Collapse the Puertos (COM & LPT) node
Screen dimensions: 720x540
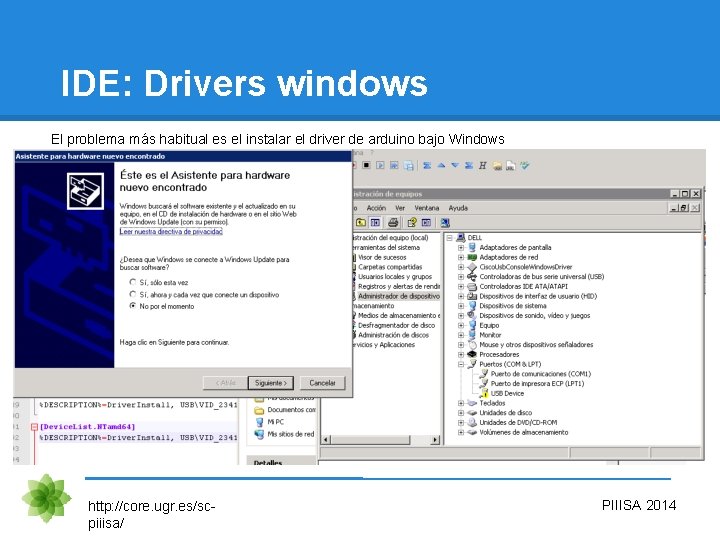(x=461, y=364)
